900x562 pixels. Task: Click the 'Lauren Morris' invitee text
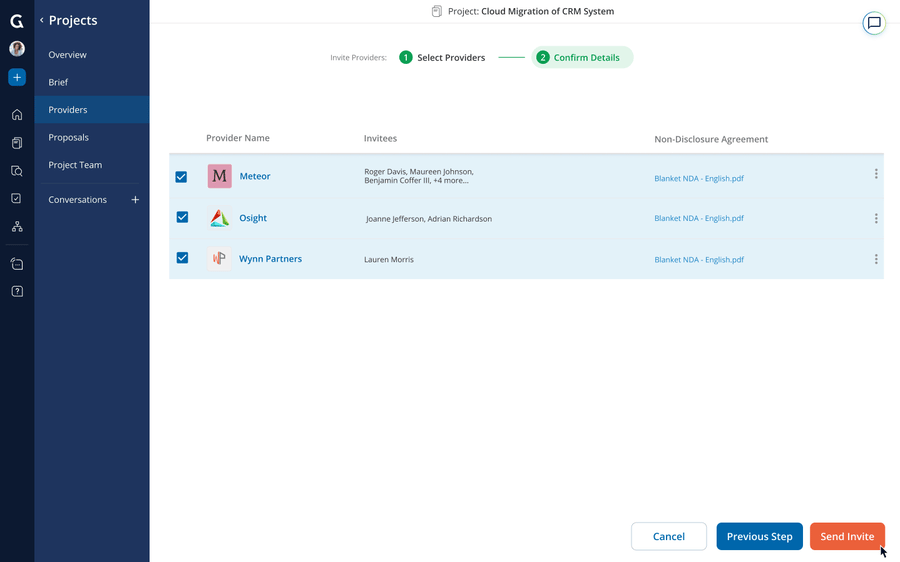[x=389, y=259]
